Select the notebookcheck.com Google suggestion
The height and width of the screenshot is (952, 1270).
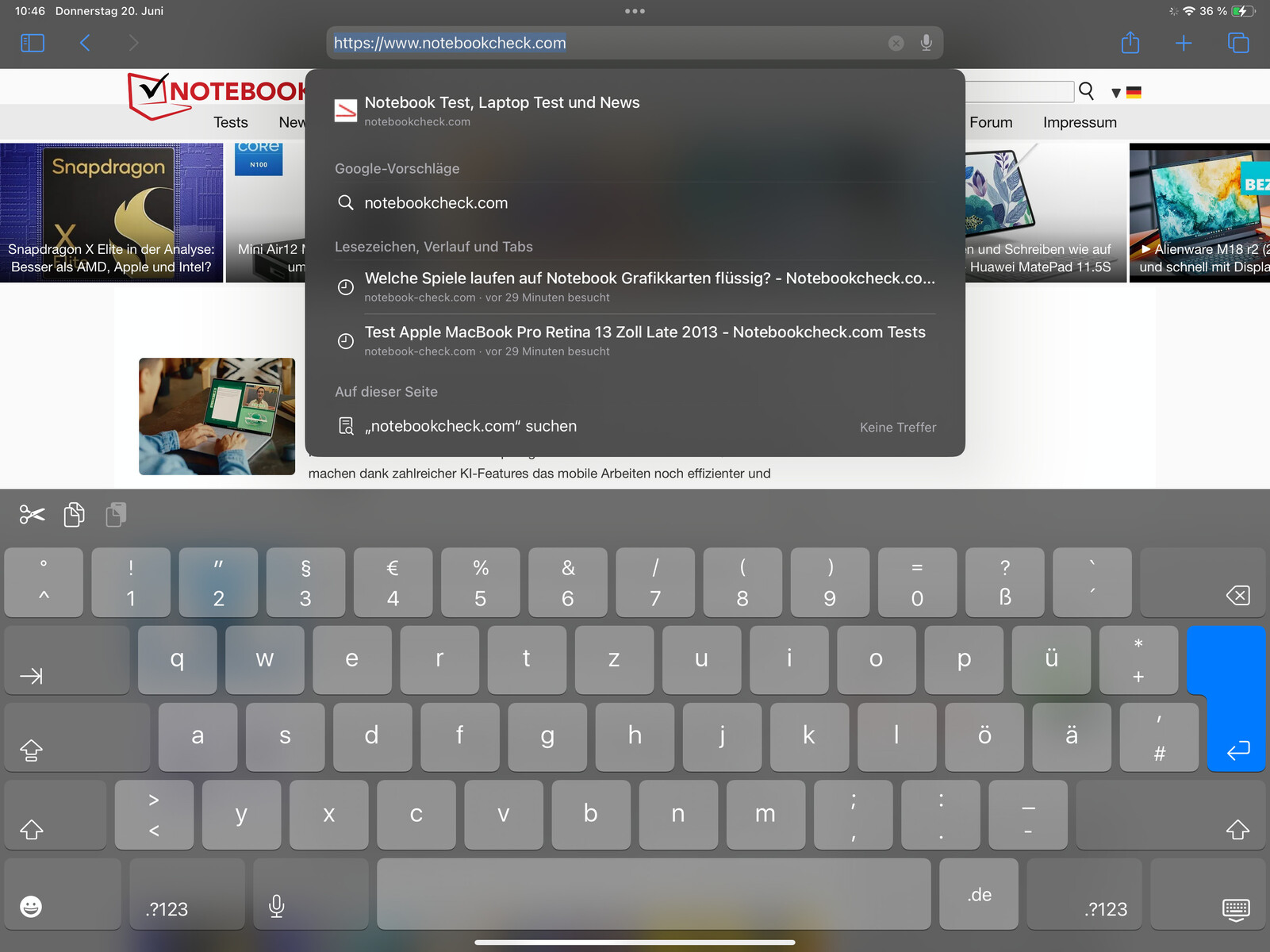435,203
